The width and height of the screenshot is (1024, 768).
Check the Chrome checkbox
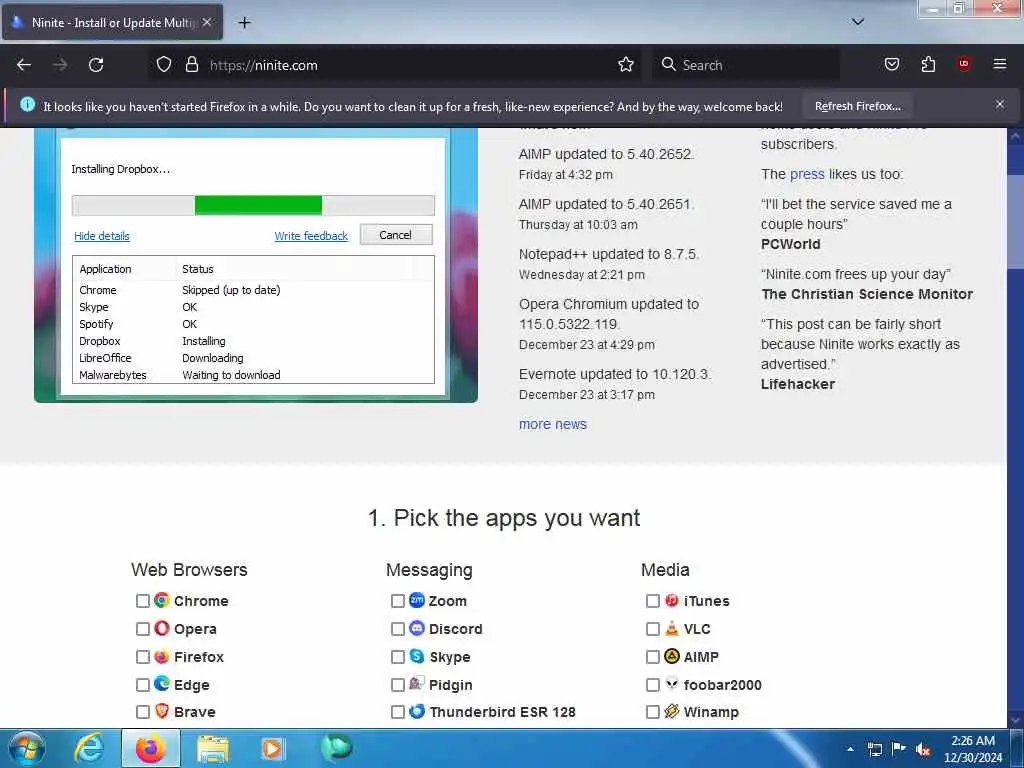(142, 601)
